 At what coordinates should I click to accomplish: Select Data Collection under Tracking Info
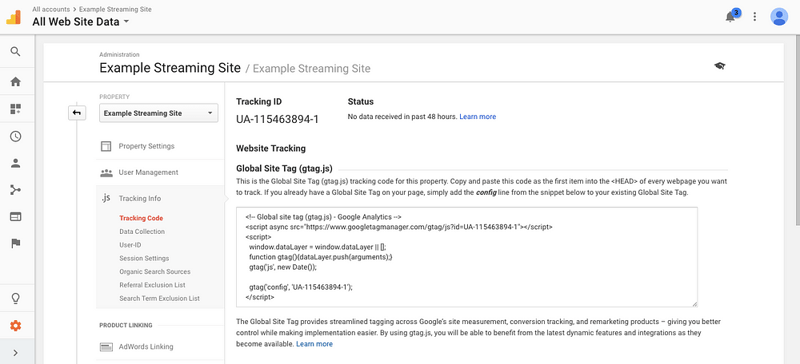click(142, 231)
